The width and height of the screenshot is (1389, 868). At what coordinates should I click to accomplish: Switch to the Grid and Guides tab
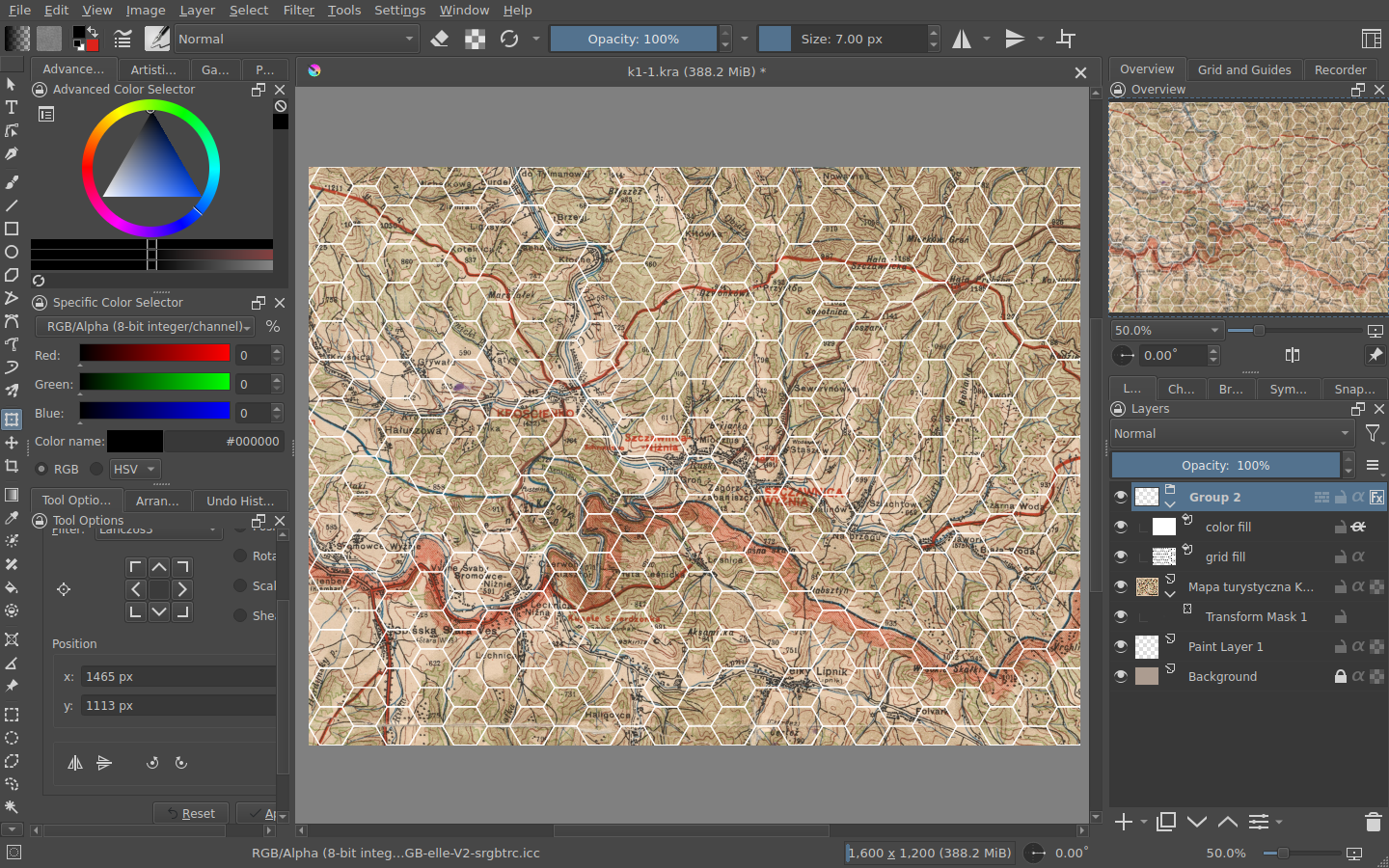[x=1244, y=69]
